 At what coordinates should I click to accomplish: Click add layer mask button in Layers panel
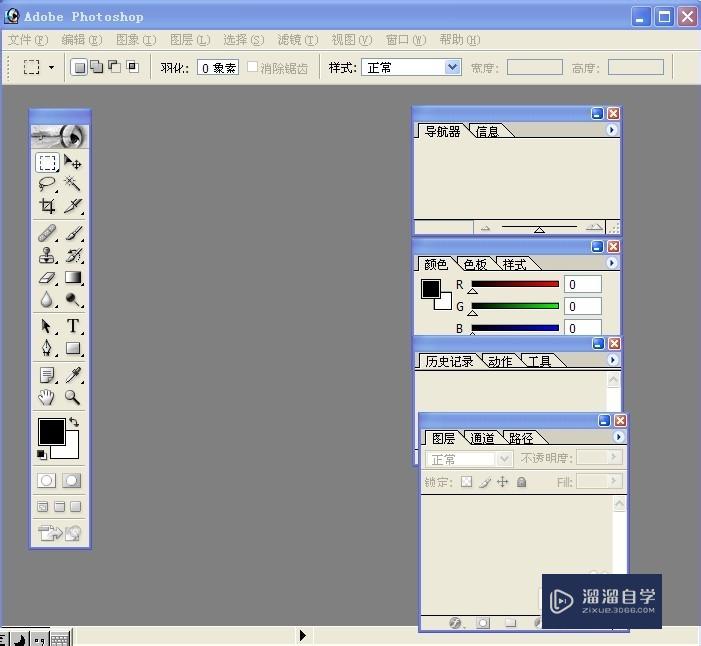coord(483,622)
